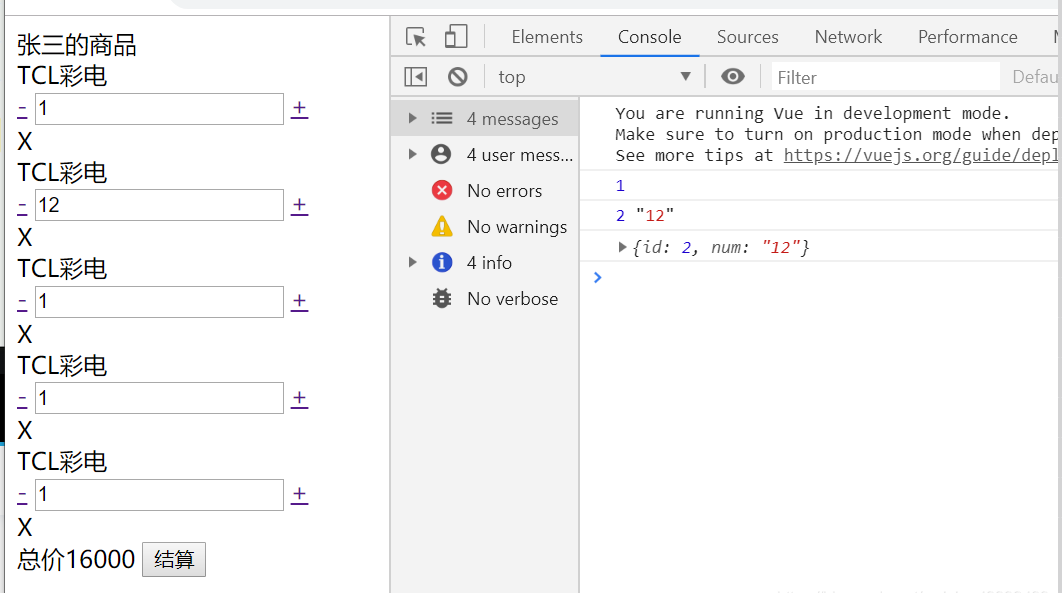The image size is (1062, 593).
Task: Remove the fourth TCL彩电 with X
Action: tap(24, 430)
